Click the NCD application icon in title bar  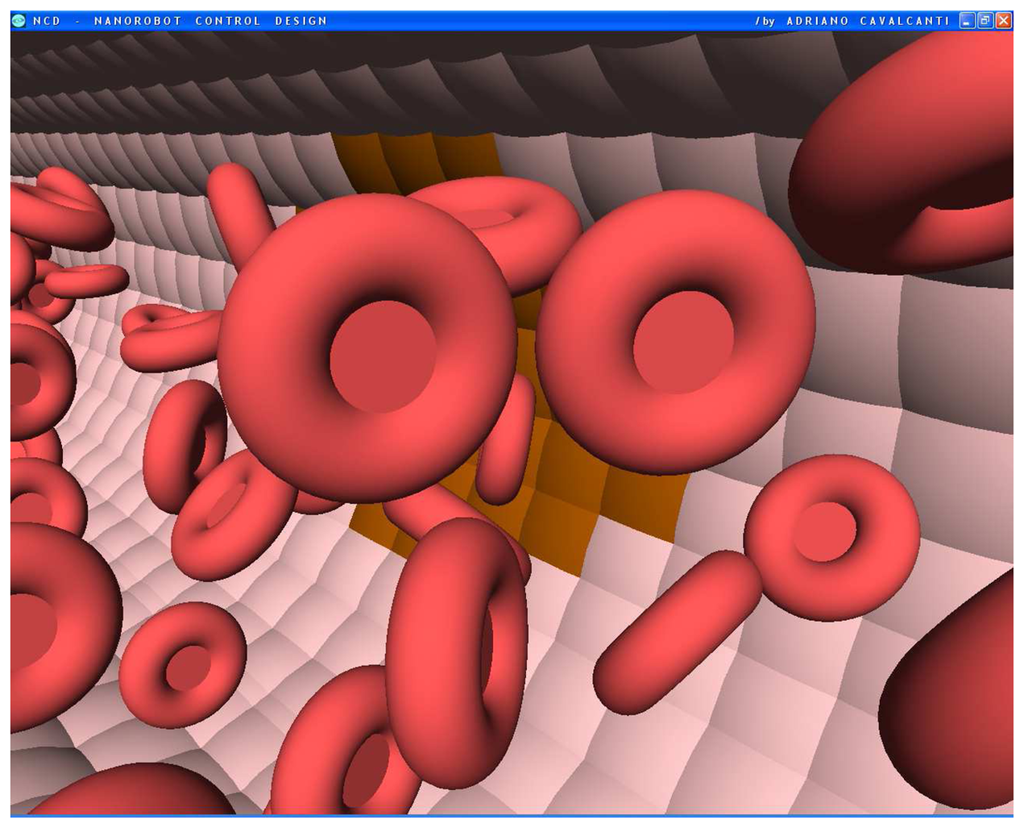(19, 20)
